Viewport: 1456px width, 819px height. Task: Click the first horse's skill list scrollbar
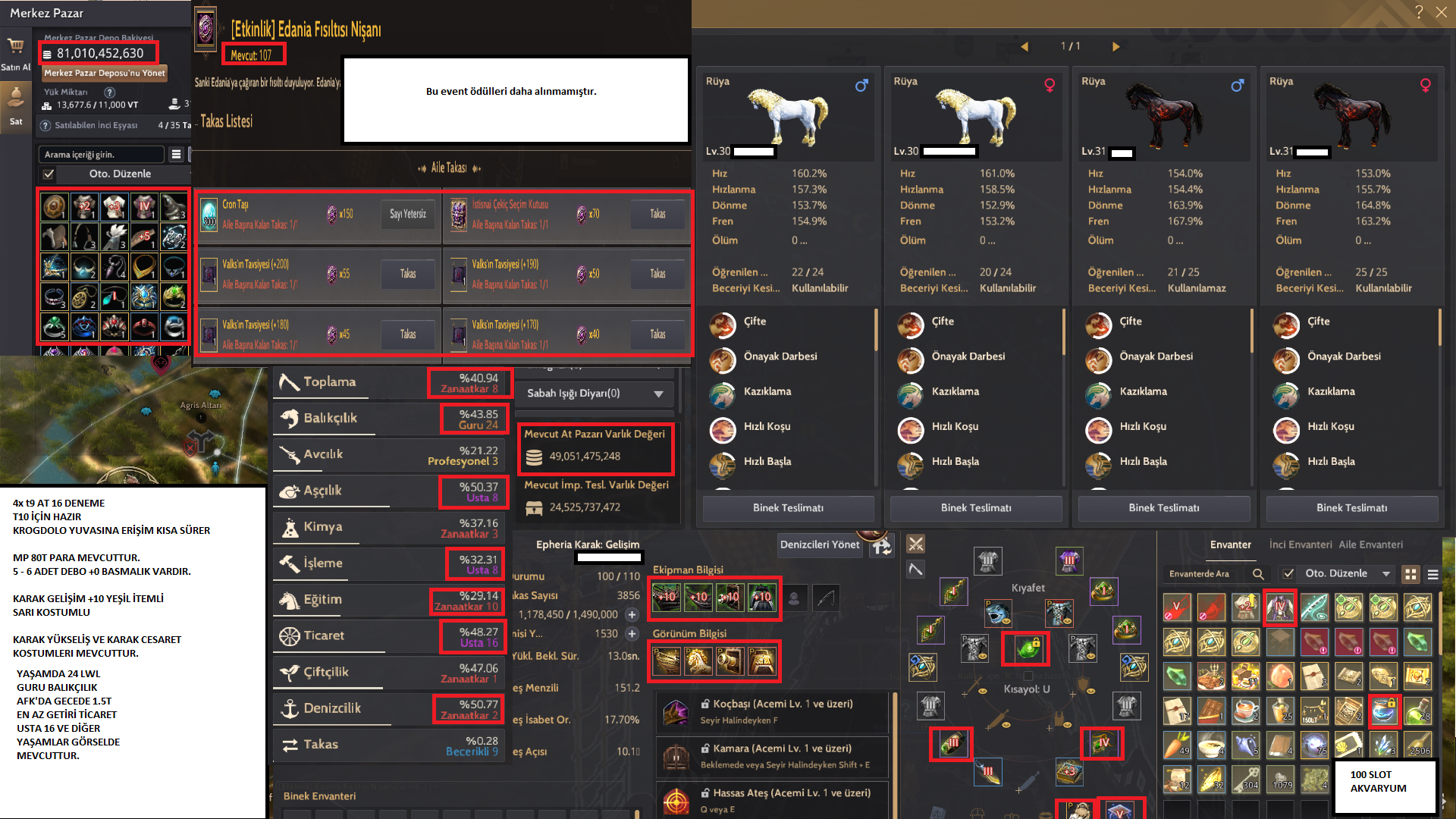point(876,329)
